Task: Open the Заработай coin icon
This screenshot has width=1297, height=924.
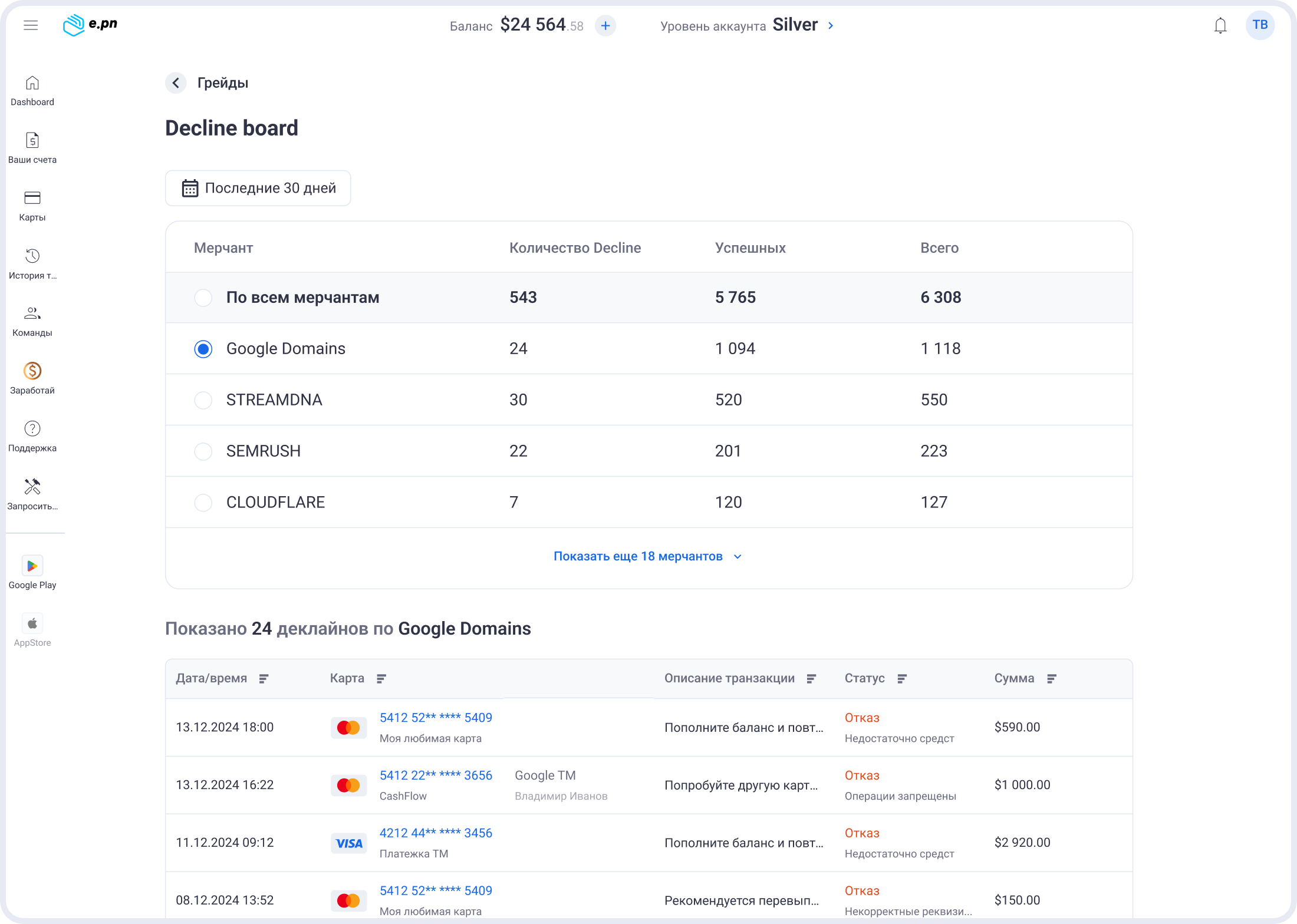Action: click(x=32, y=371)
